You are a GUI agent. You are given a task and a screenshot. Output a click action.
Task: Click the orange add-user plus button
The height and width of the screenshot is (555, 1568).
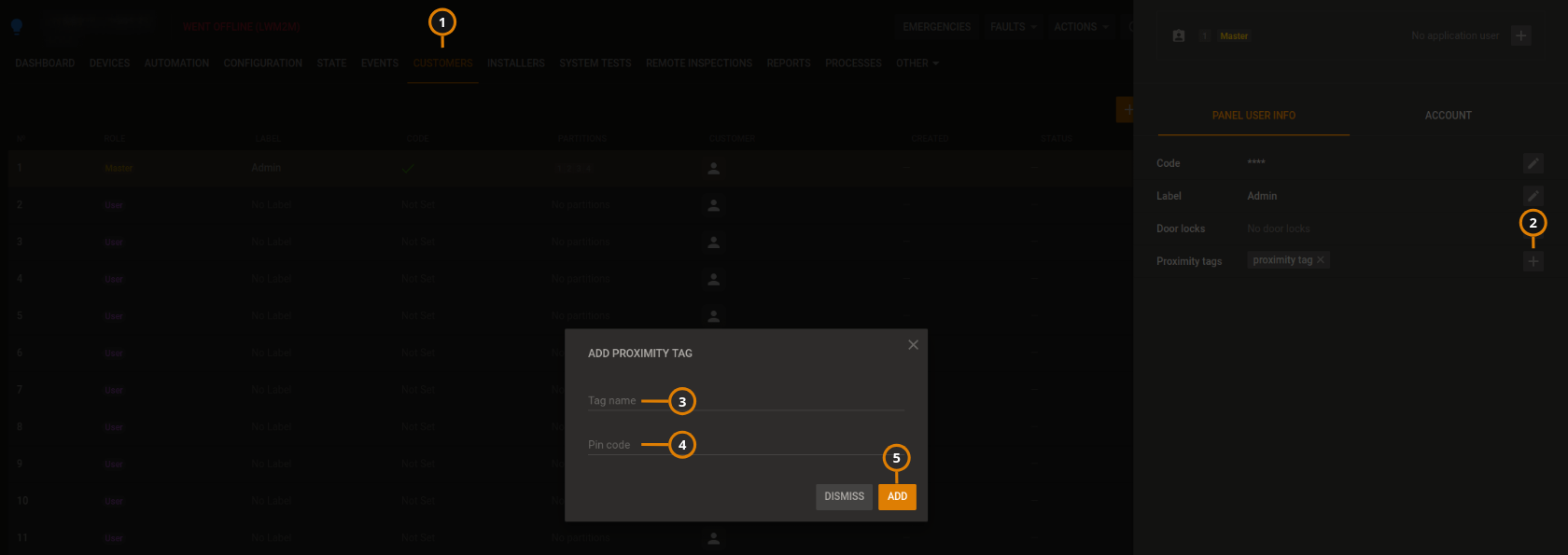[1127, 109]
